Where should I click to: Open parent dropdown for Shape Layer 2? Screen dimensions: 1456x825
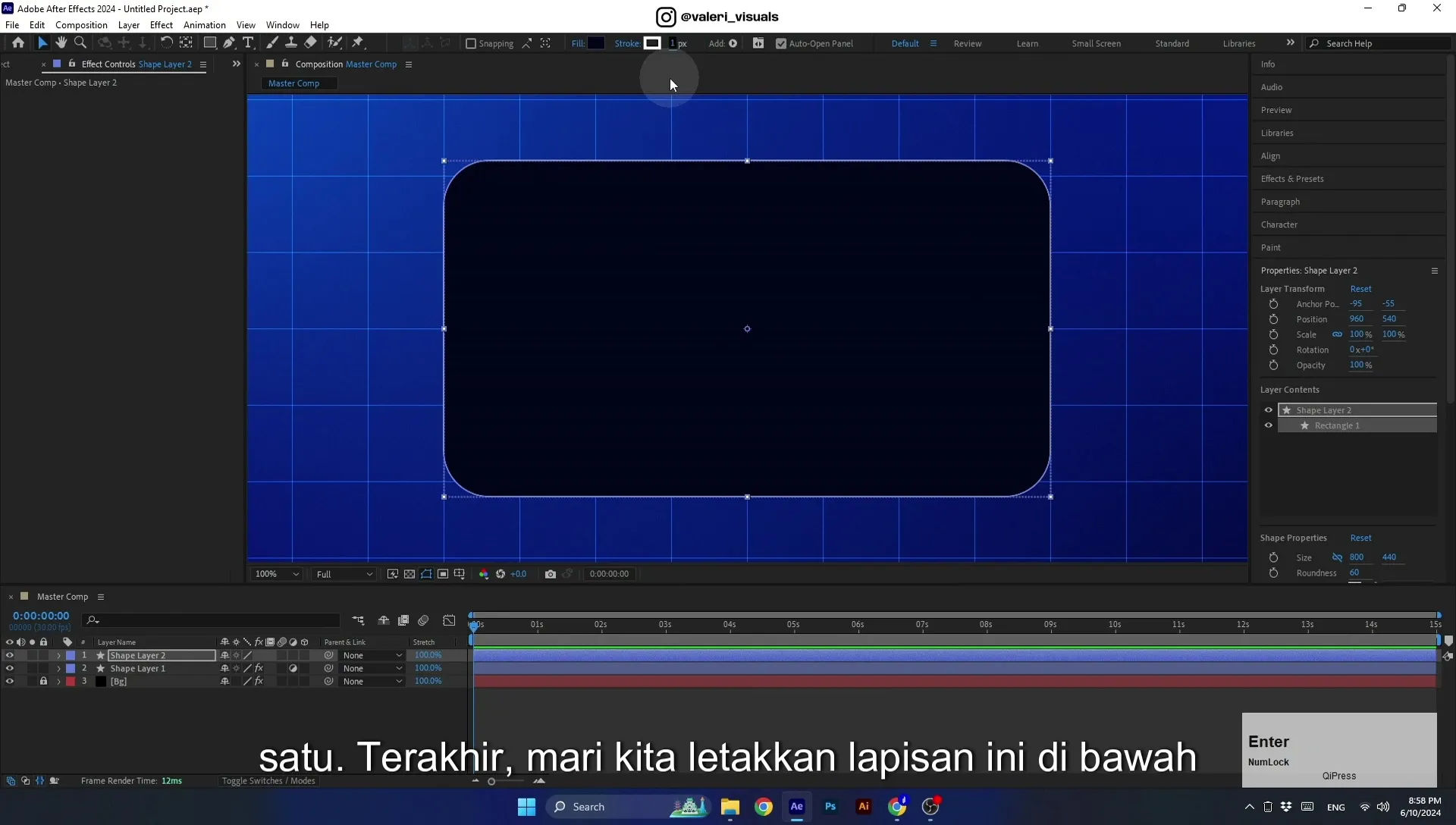[372, 655]
